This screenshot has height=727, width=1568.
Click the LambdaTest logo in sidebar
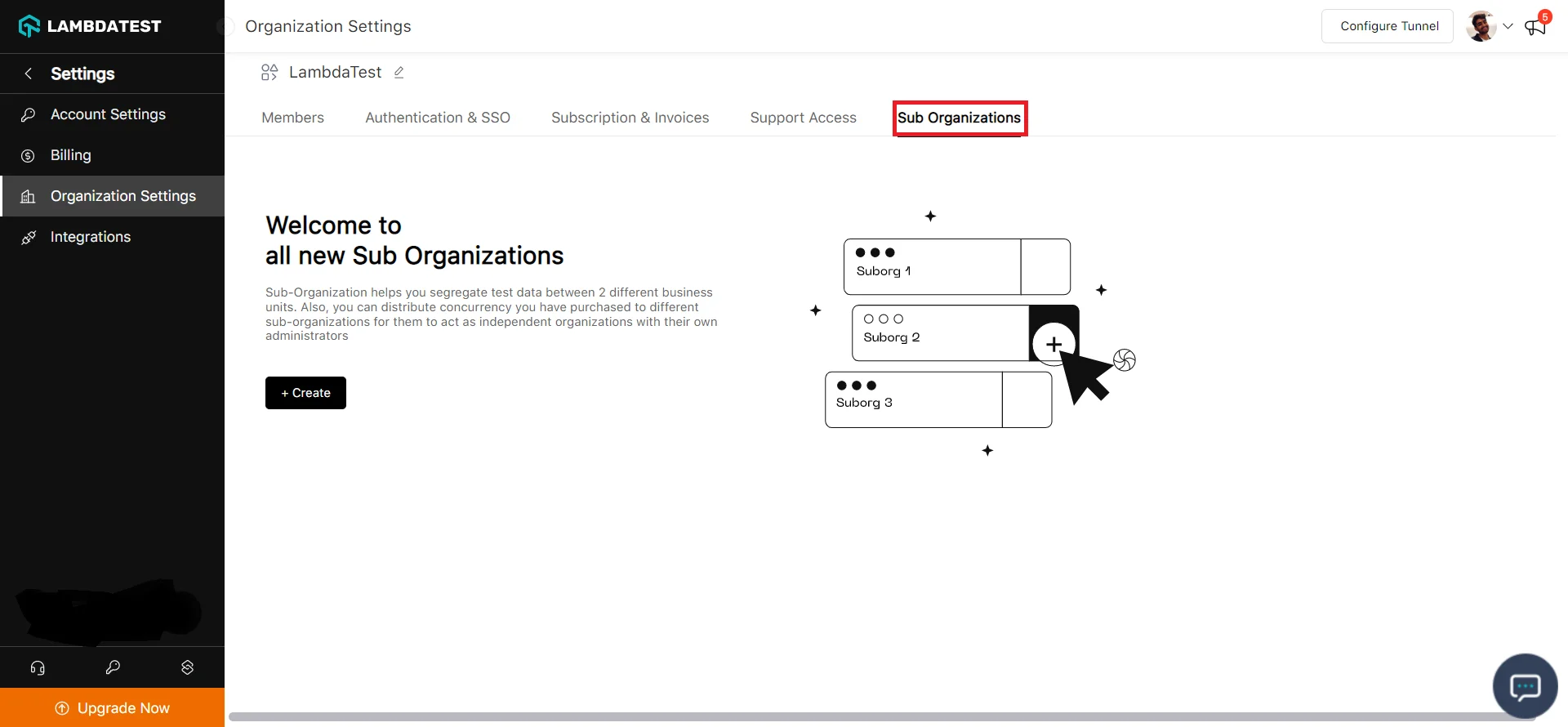click(x=90, y=26)
